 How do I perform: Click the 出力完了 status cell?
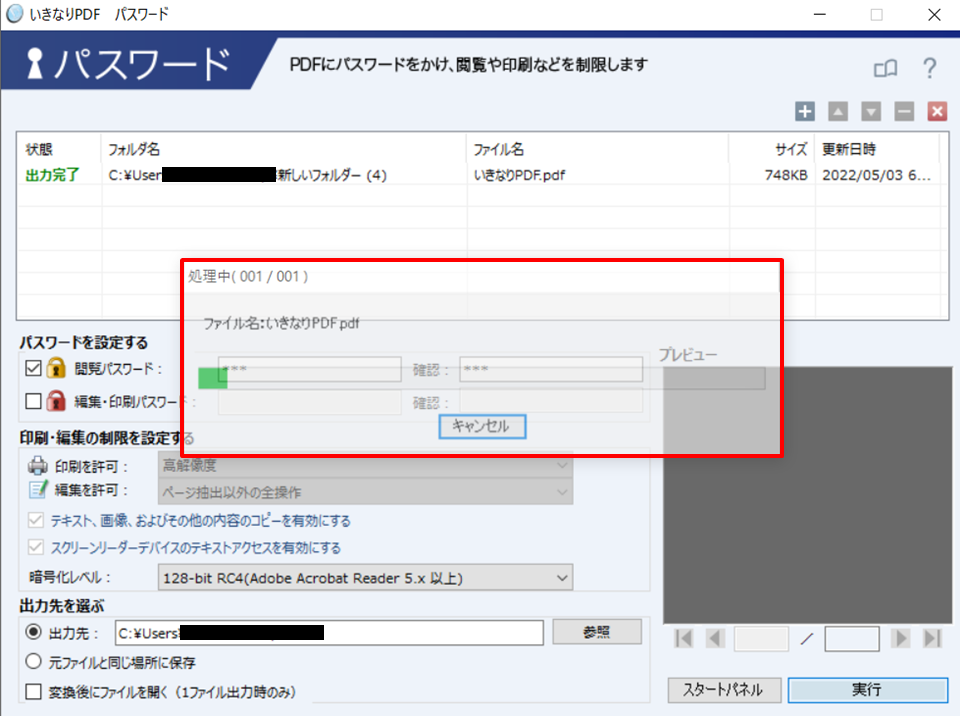52,175
